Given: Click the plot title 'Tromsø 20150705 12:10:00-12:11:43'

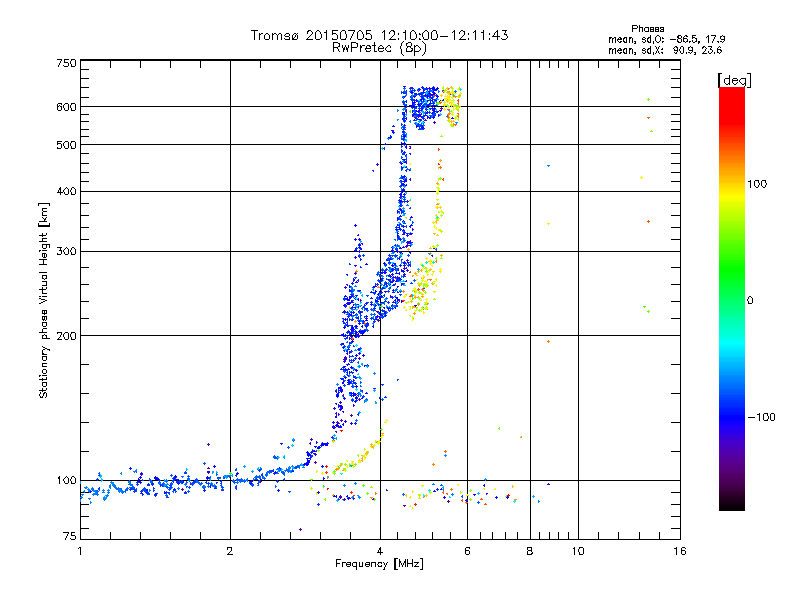Looking at the screenshot, I should pos(379,35).
